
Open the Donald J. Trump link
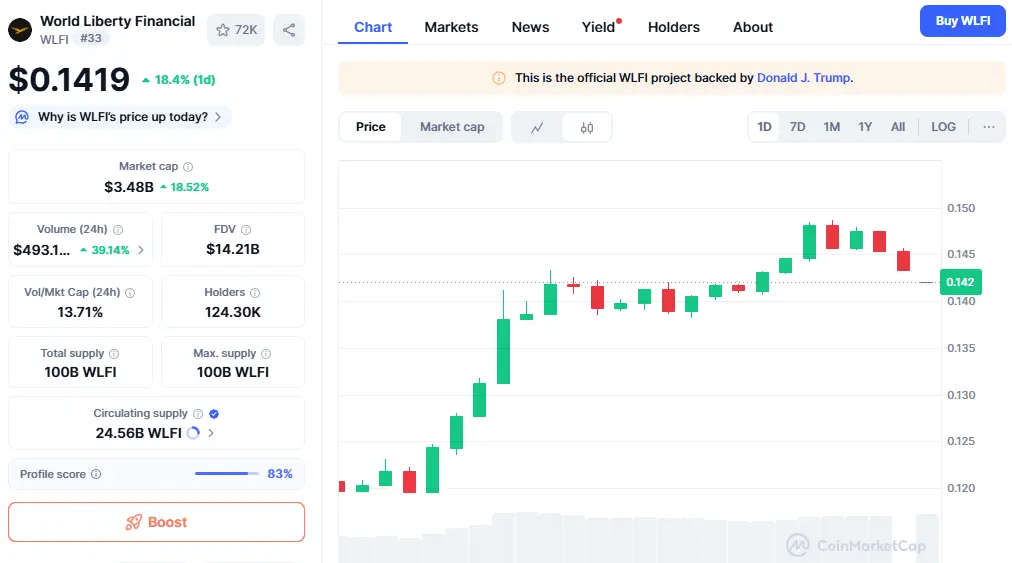803,78
